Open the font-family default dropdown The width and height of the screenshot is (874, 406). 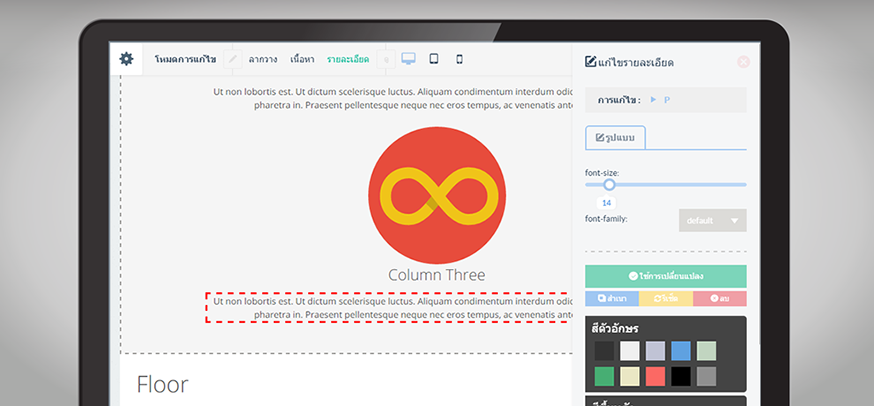point(712,220)
